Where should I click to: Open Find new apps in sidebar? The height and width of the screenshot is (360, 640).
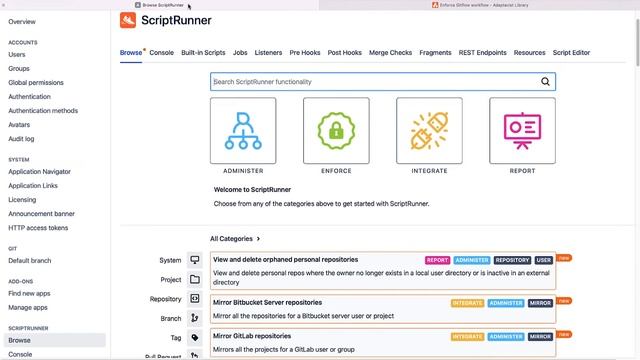click(x=29, y=293)
